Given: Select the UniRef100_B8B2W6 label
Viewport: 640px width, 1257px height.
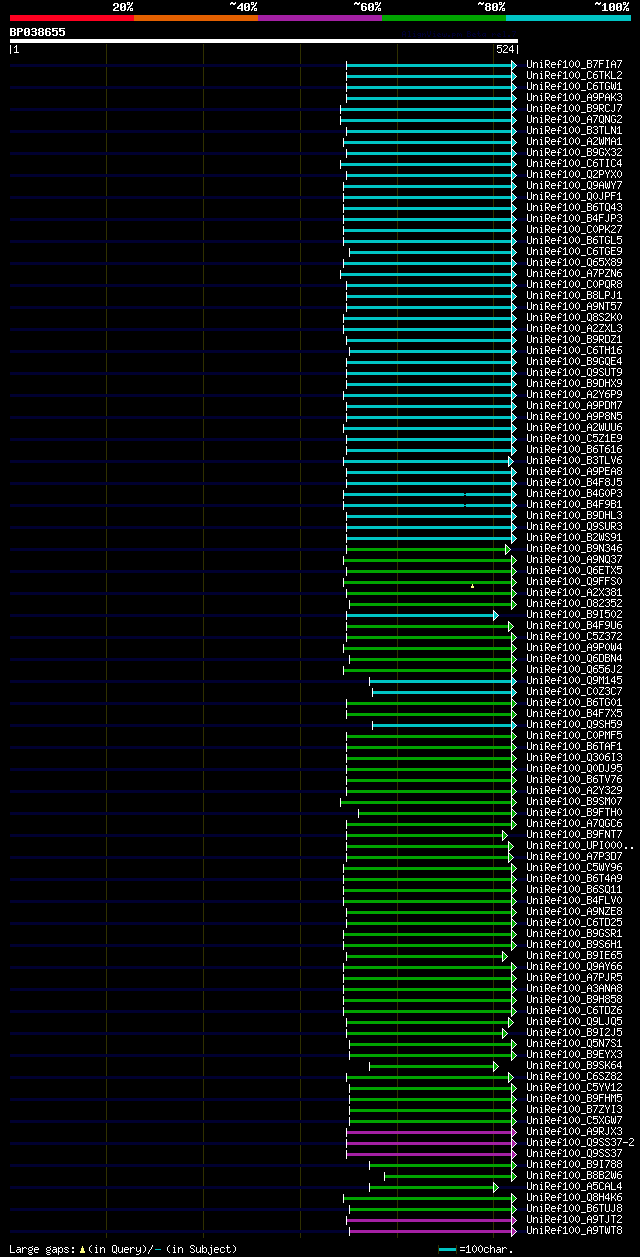Looking at the screenshot, I should coord(574,1175).
